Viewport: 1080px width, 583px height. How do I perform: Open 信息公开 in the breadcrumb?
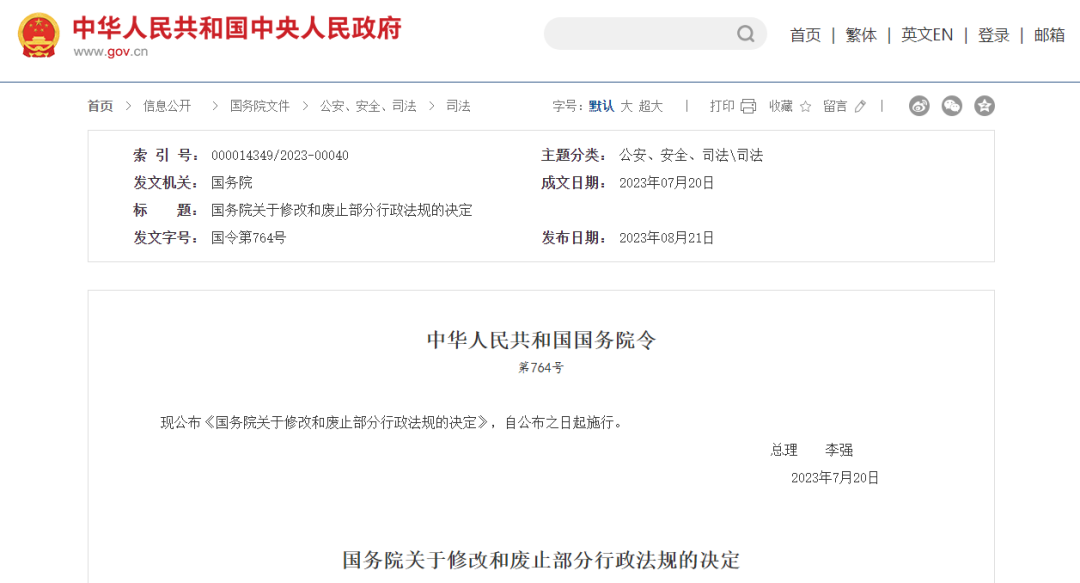click(167, 105)
